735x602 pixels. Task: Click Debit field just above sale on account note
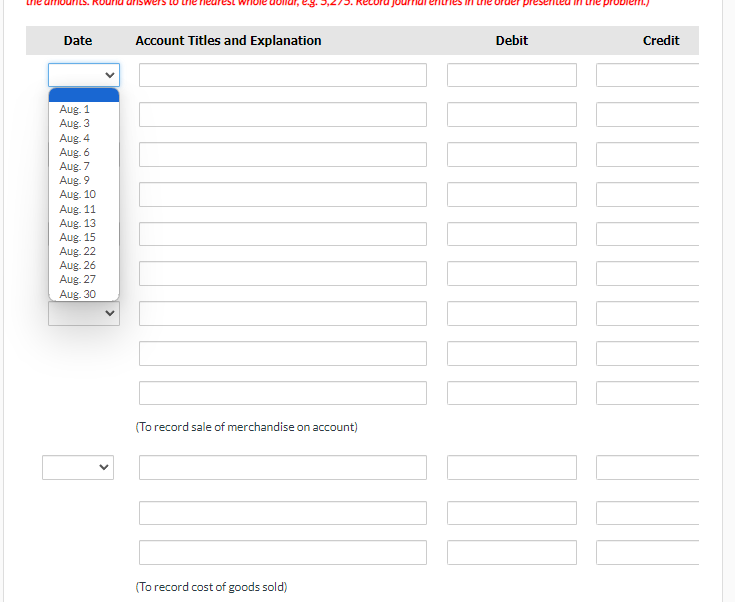point(512,393)
